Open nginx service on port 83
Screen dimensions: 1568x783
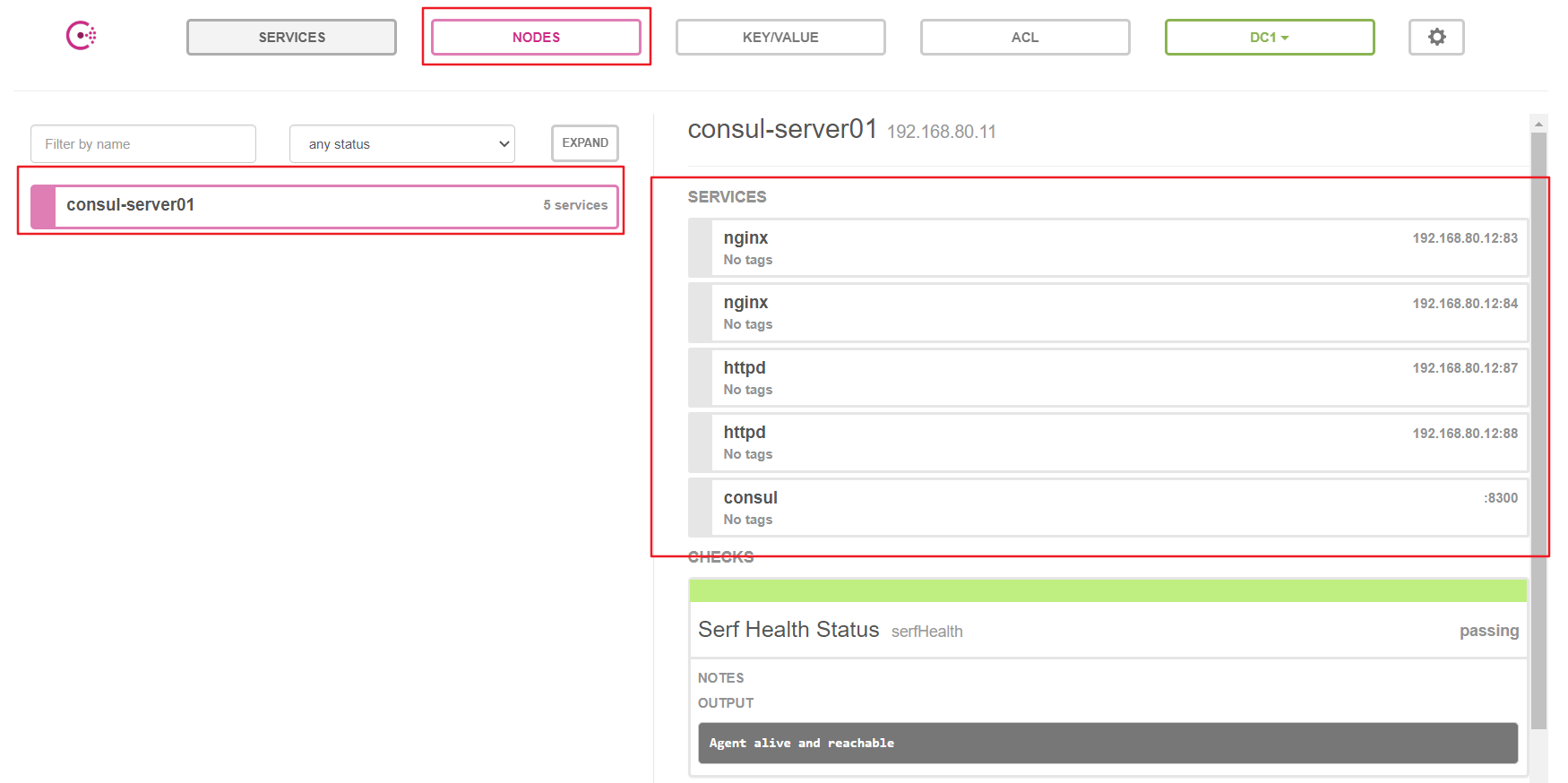pos(1108,248)
